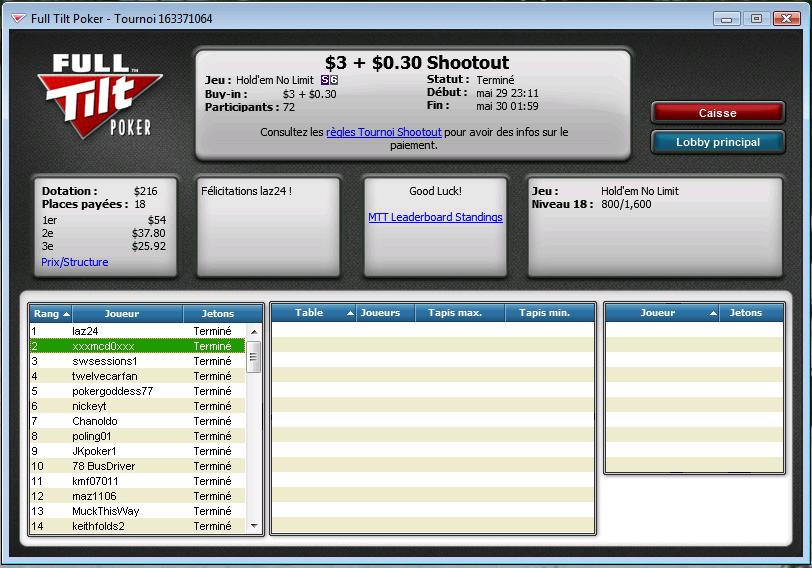The image size is (812, 568).
Task: Click the S icon beside Hold'em No Limit
Action: tap(325, 80)
